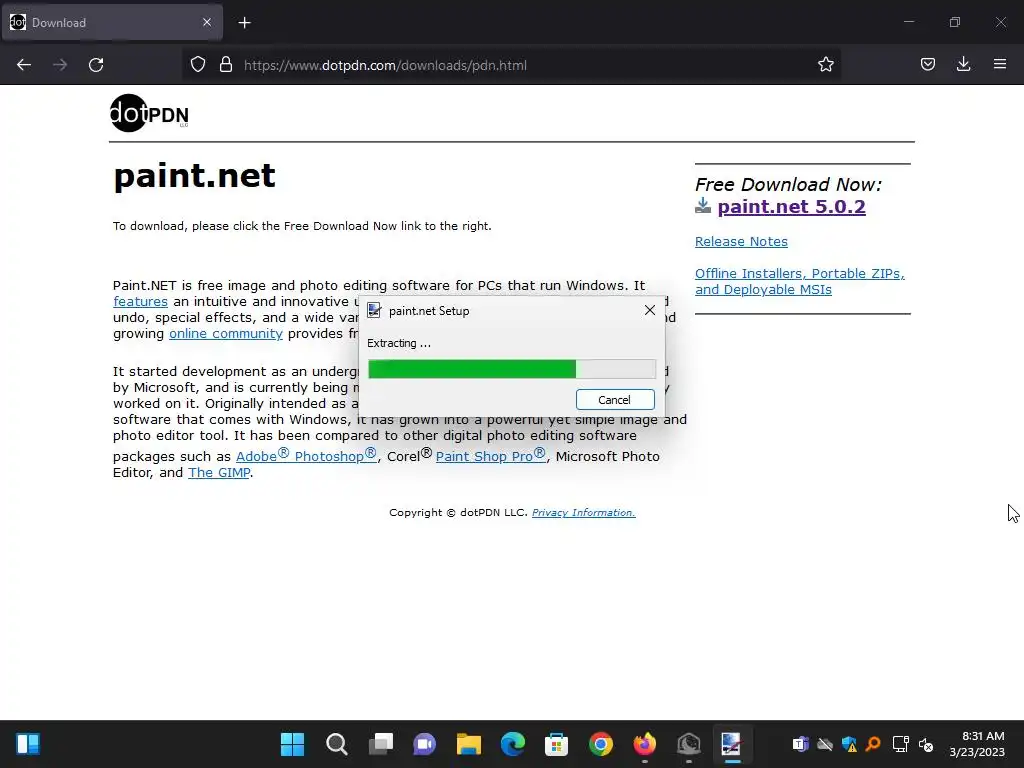This screenshot has width=1024, height=768.
Task: Open the Privacy Information link
Action: [x=583, y=513]
